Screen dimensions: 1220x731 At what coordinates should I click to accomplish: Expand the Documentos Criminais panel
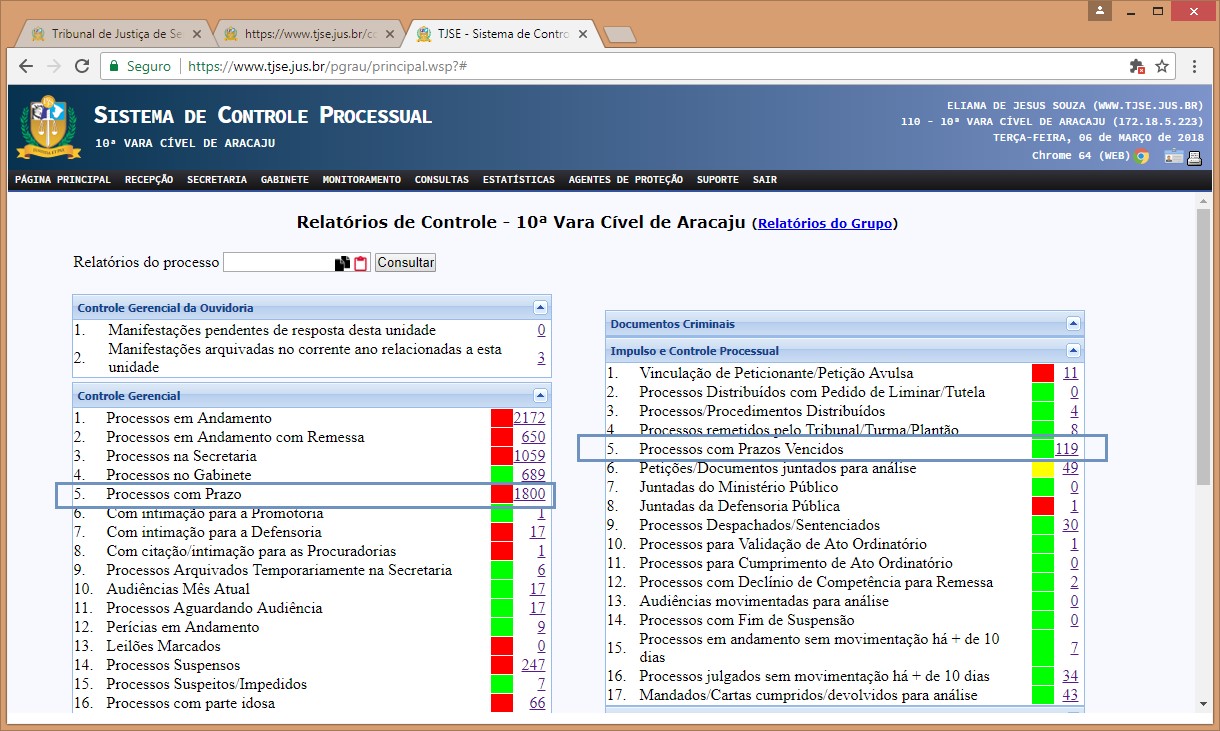[x=1073, y=324]
